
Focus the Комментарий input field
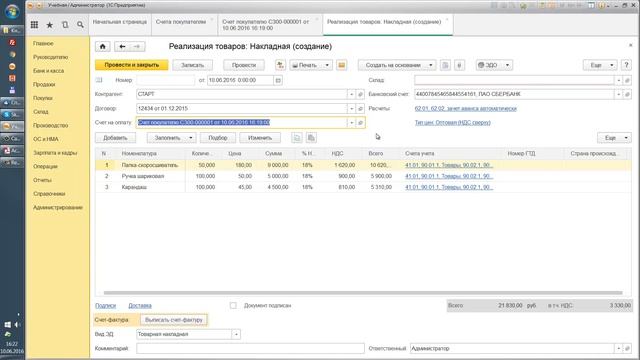coord(250,349)
